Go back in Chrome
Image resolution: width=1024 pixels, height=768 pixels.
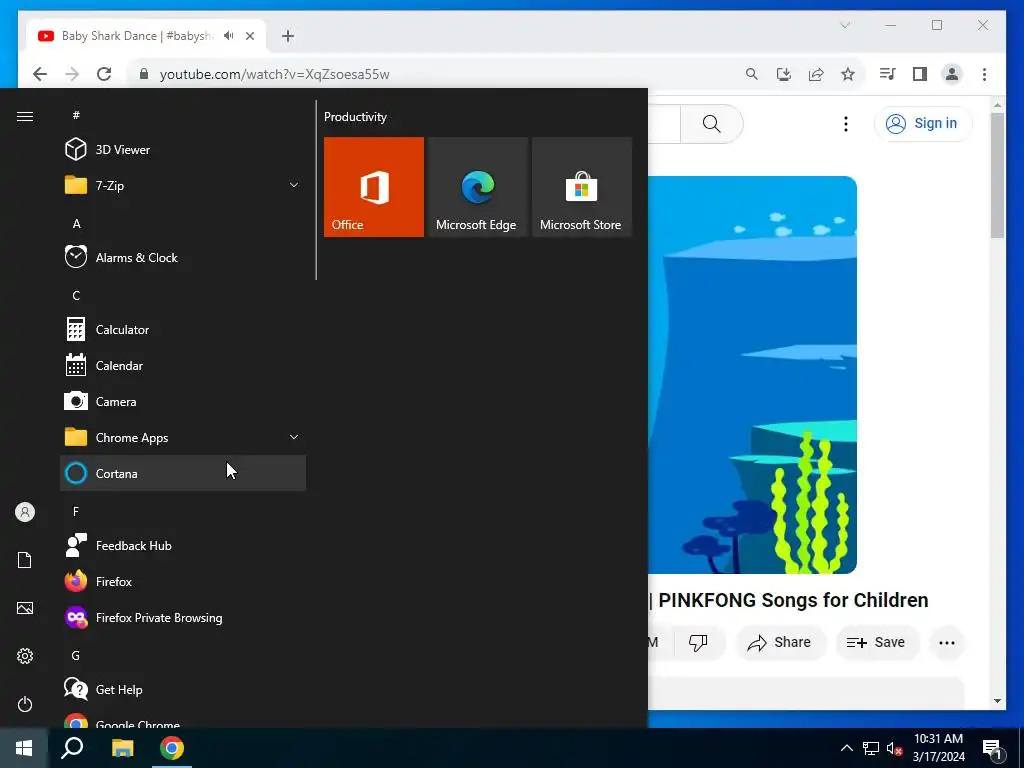tap(40, 74)
